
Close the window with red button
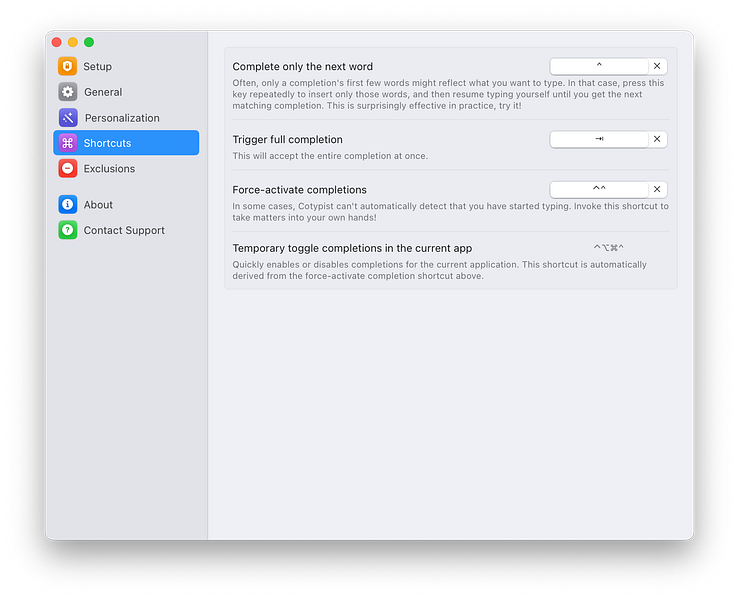point(57,42)
